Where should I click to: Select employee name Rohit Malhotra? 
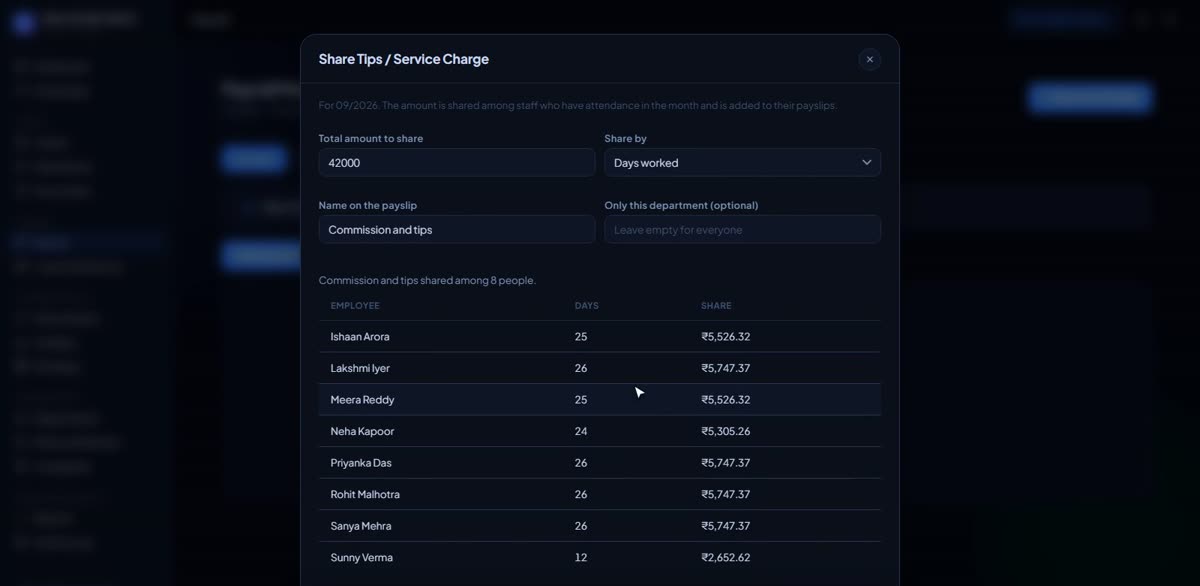click(x=365, y=494)
